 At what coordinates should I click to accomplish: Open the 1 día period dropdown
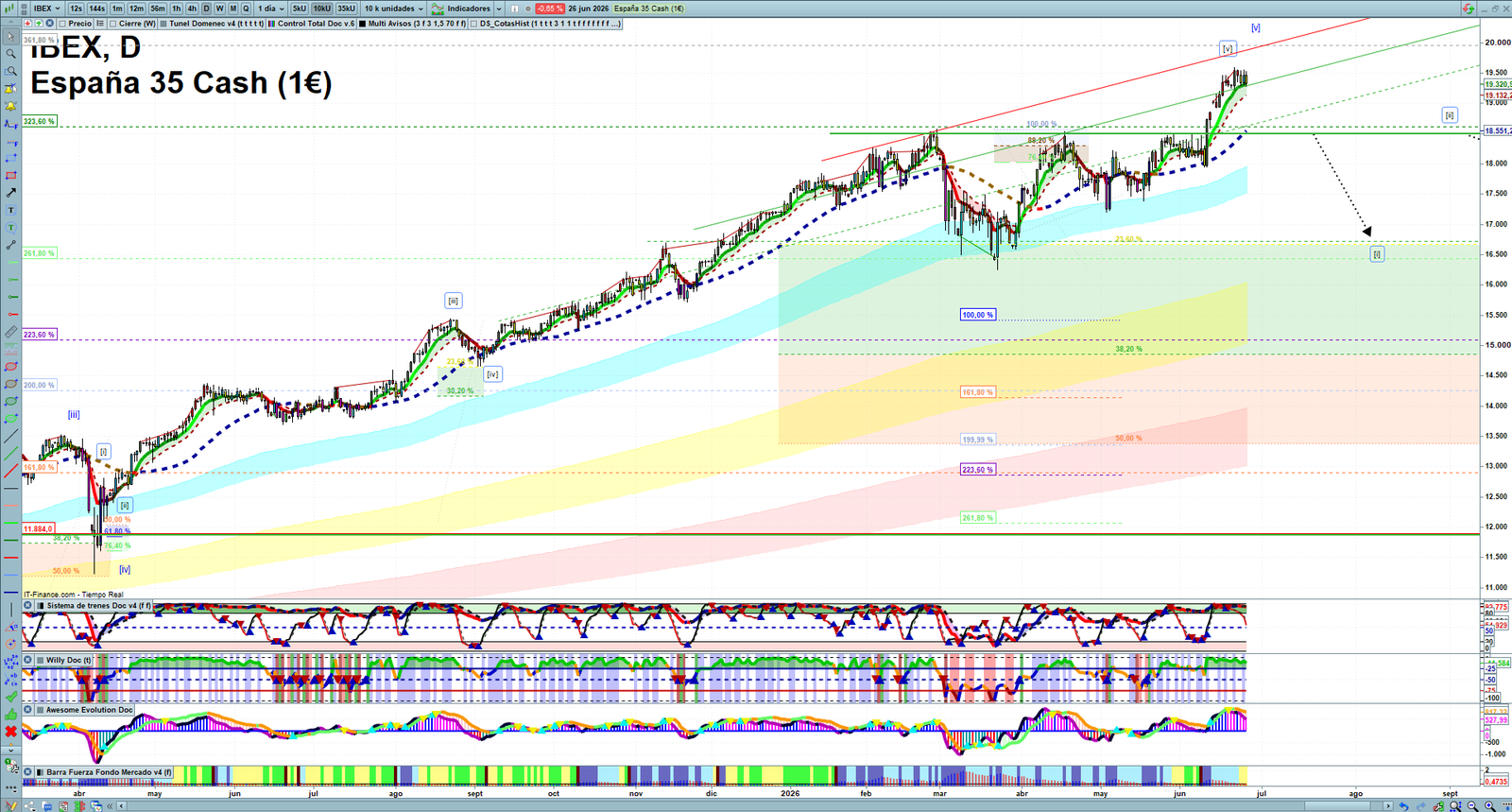271,9
